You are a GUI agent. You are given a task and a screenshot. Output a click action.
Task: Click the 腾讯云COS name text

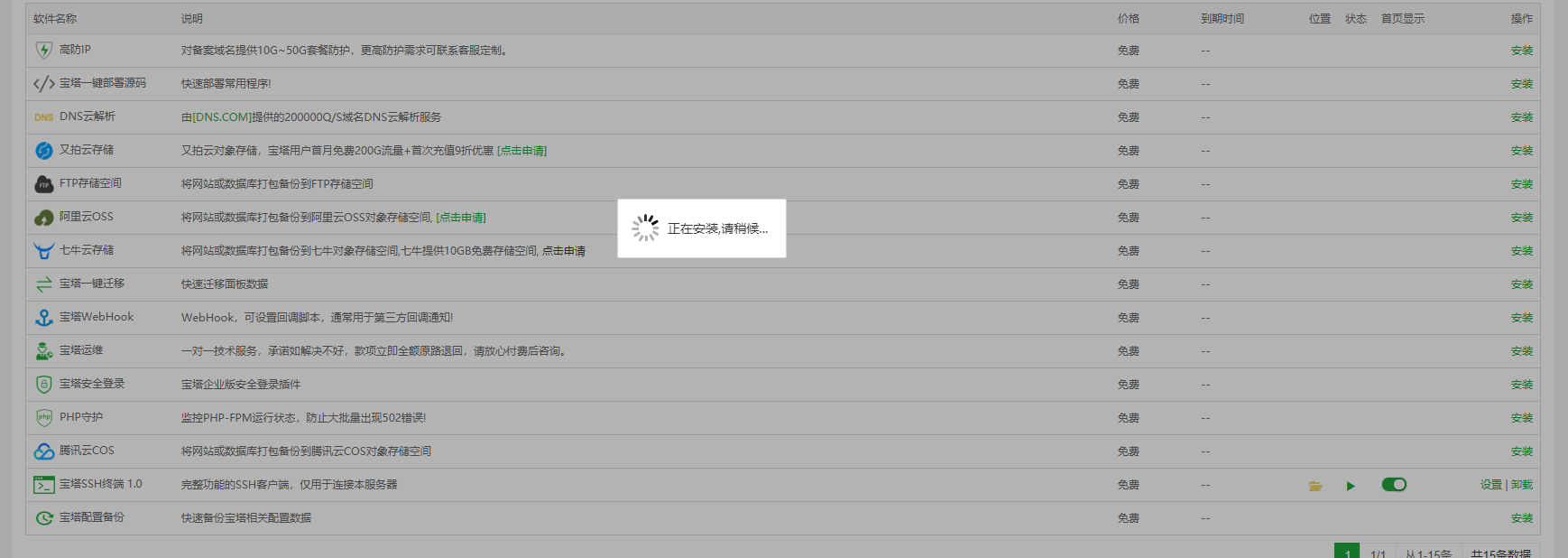(x=87, y=451)
